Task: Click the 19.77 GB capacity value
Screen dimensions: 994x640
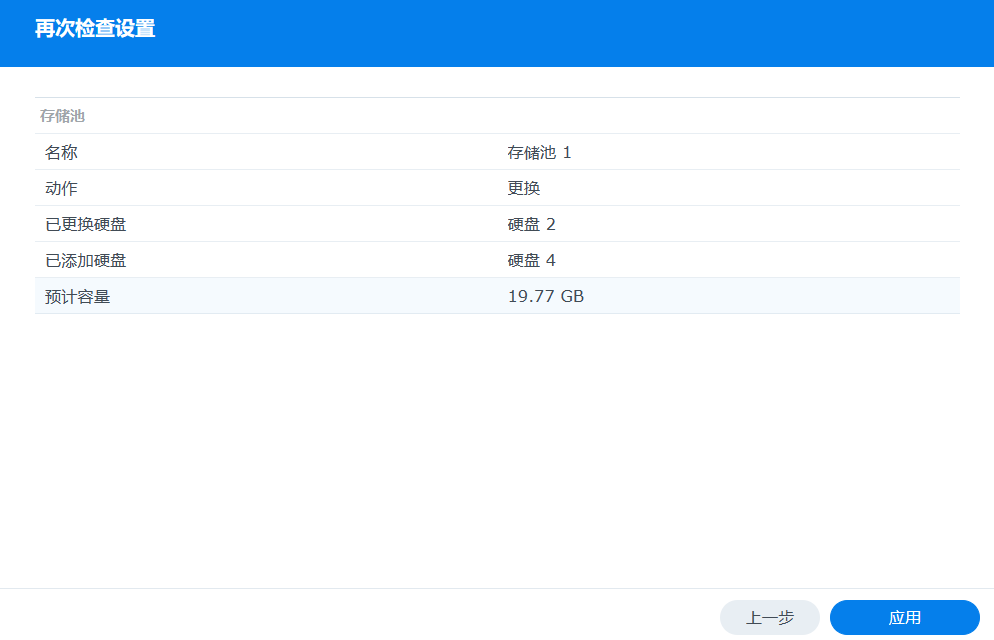Action: 546,297
